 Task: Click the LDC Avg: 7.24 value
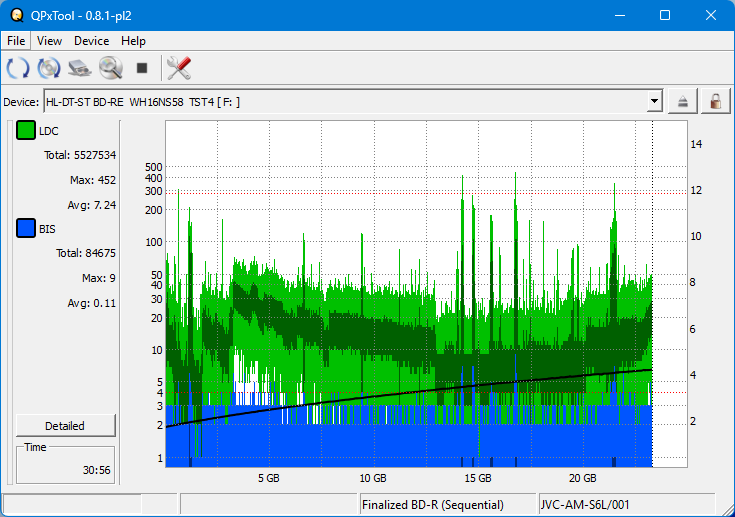click(x=92, y=205)
